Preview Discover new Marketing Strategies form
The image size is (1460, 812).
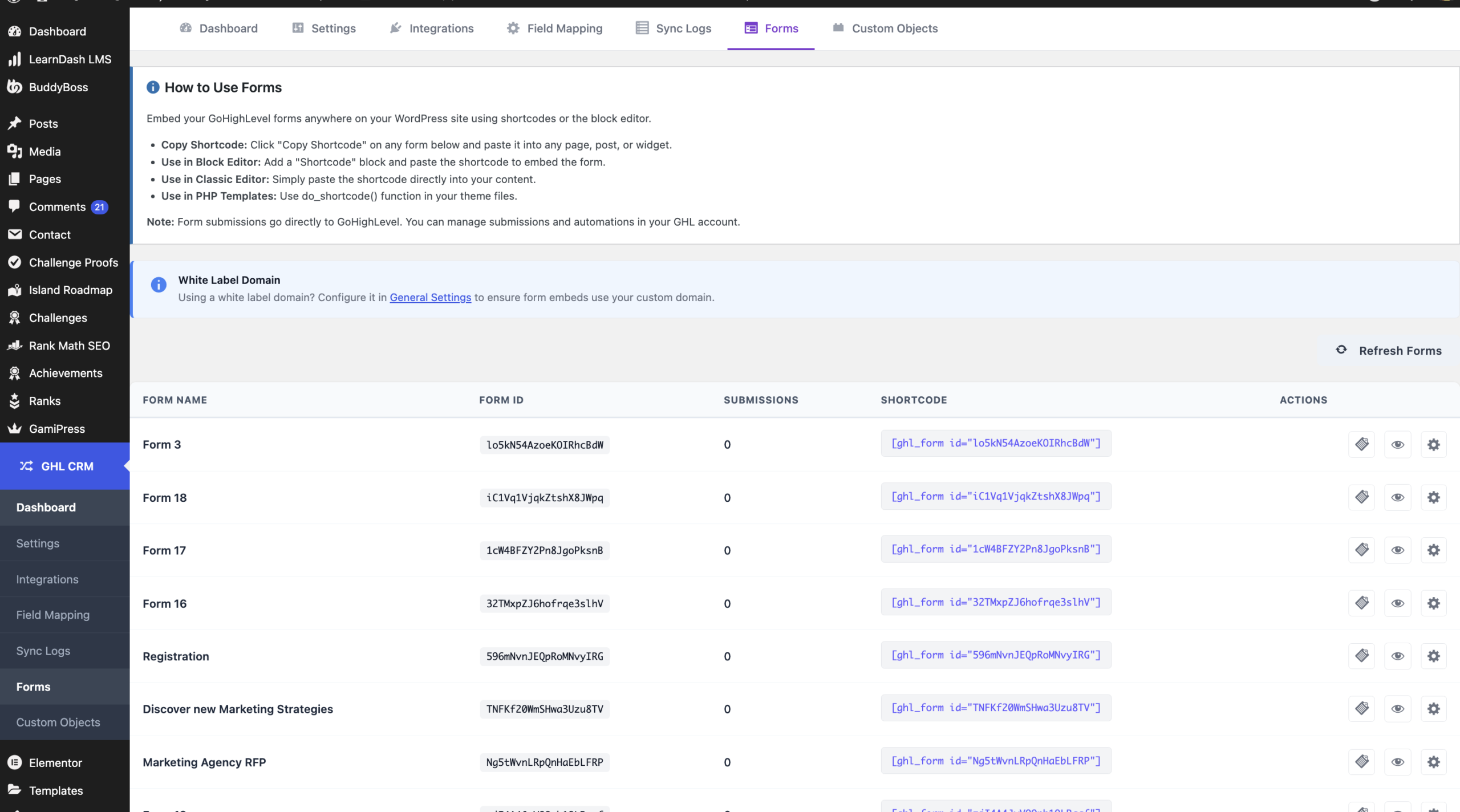click(1397, 709)
